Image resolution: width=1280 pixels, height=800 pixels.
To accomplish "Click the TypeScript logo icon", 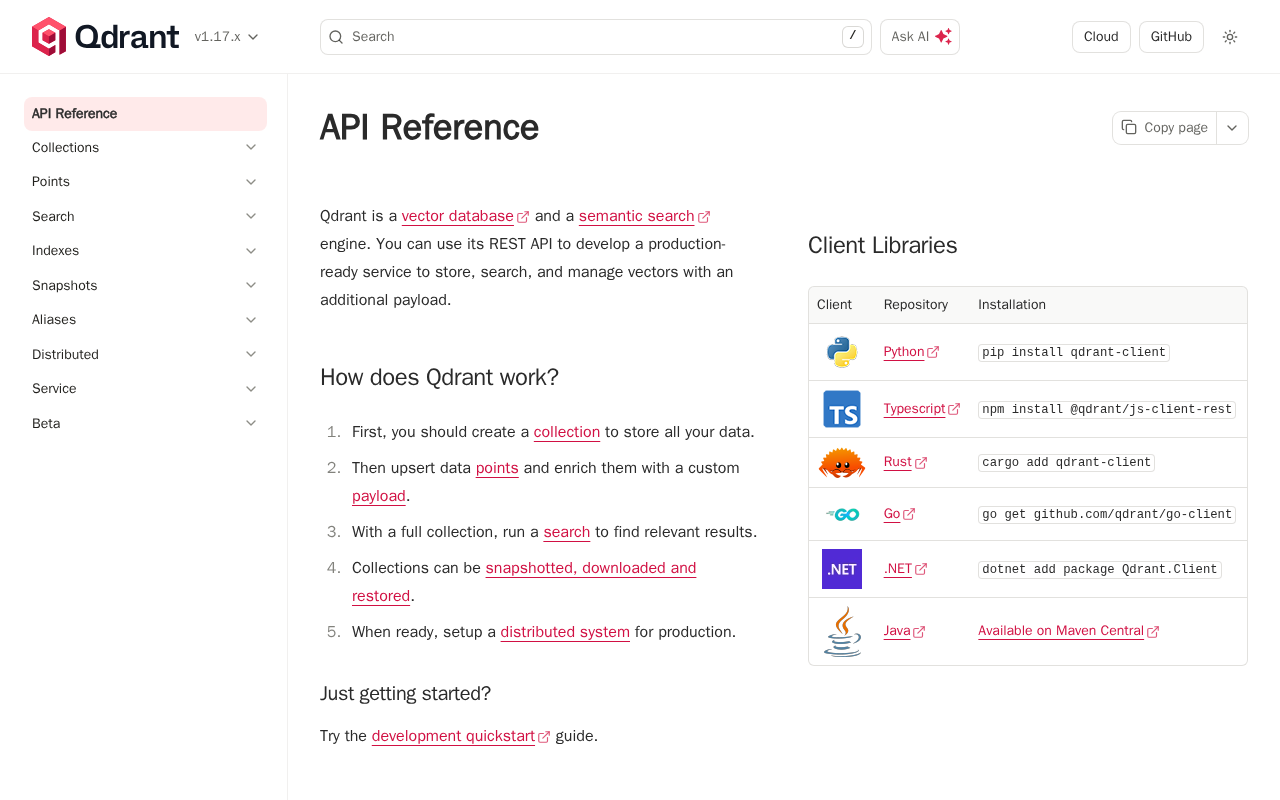I will [842, 409].
